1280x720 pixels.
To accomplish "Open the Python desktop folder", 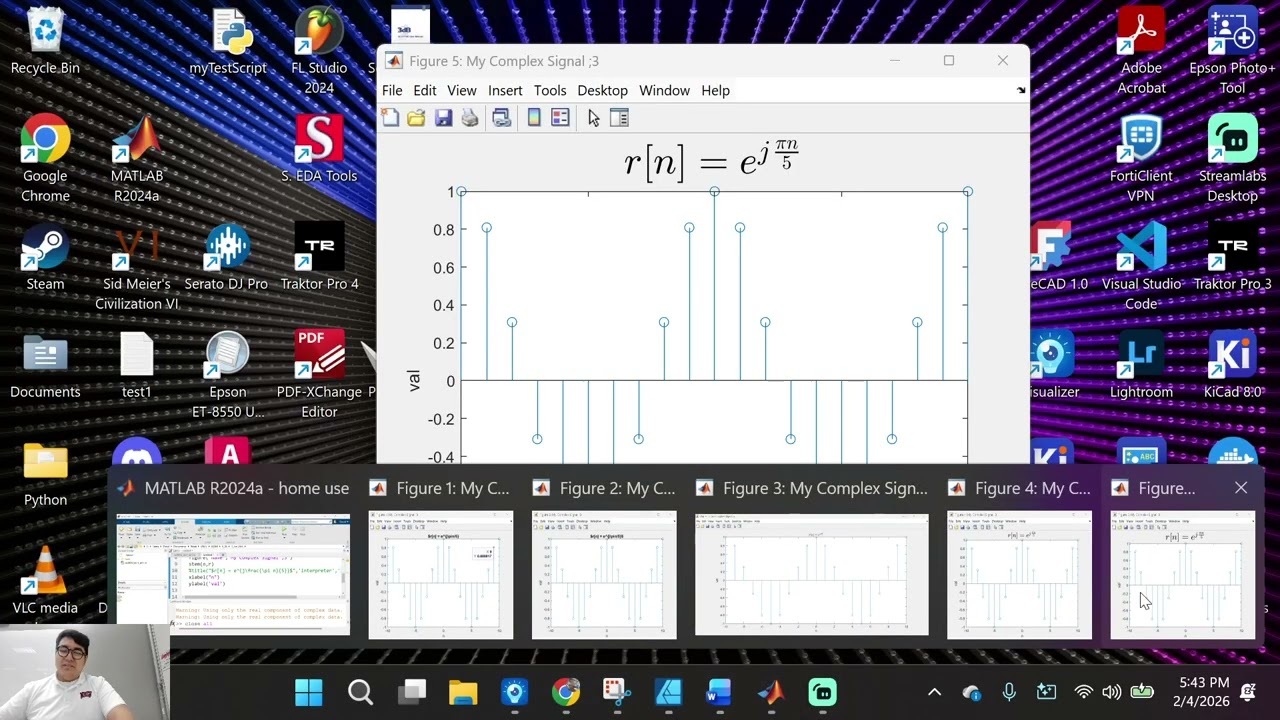I will click(x=45, y=474).
